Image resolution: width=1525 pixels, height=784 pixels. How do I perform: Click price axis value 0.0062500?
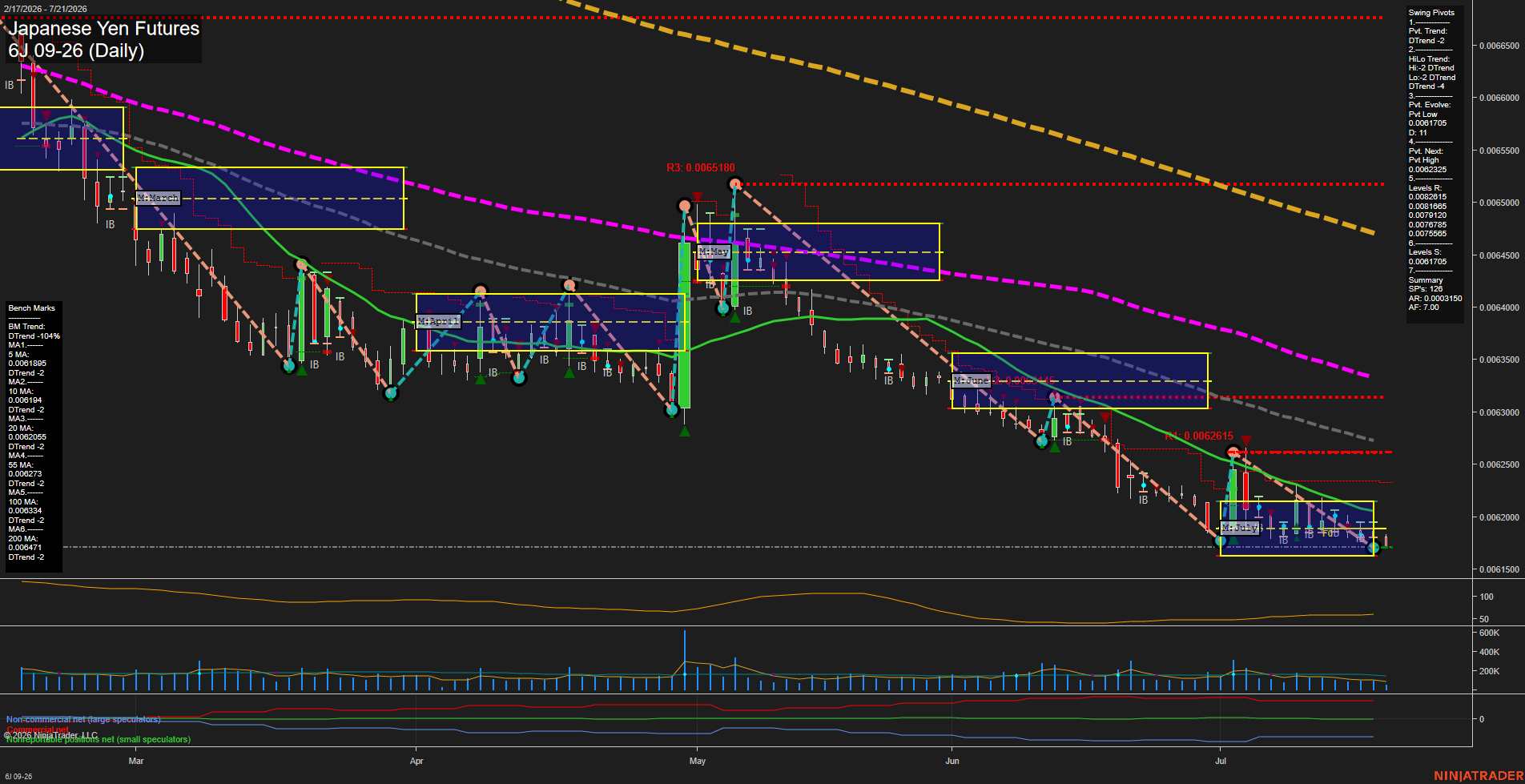(1499, 464)
